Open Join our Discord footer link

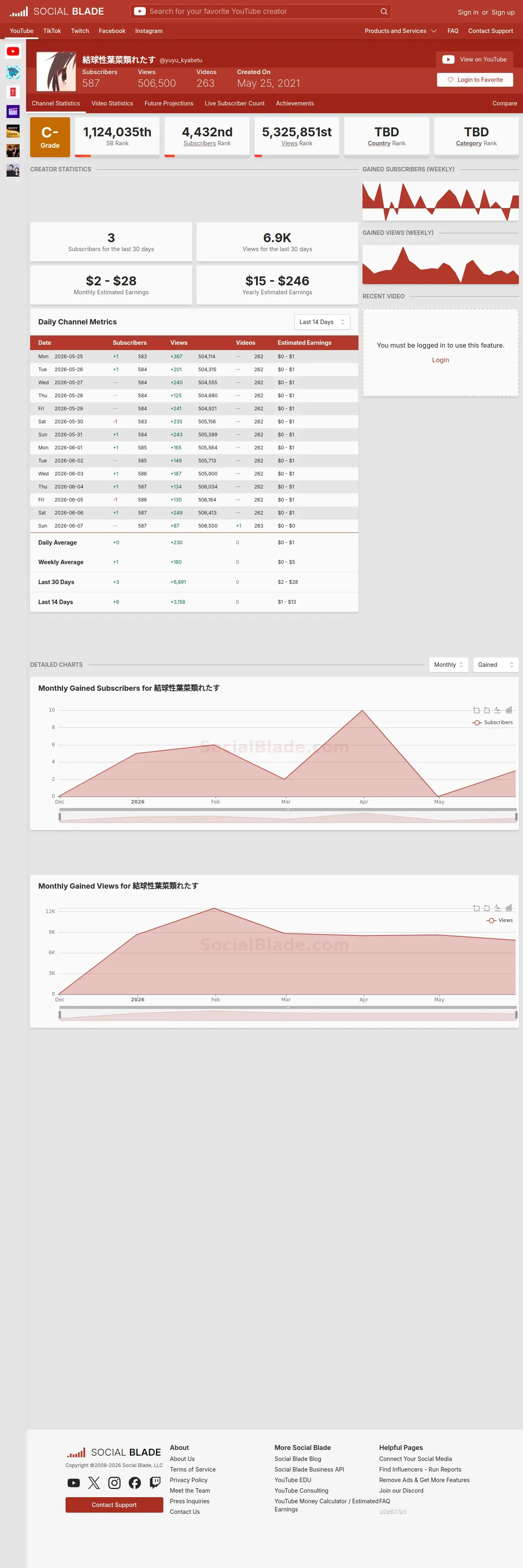(x=401, y=1491)
